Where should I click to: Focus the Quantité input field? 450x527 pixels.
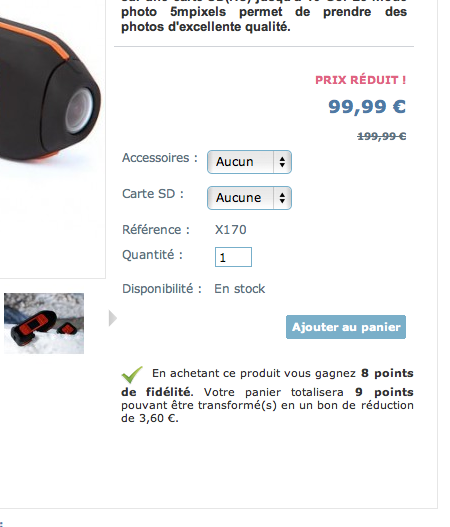(233, 257)
